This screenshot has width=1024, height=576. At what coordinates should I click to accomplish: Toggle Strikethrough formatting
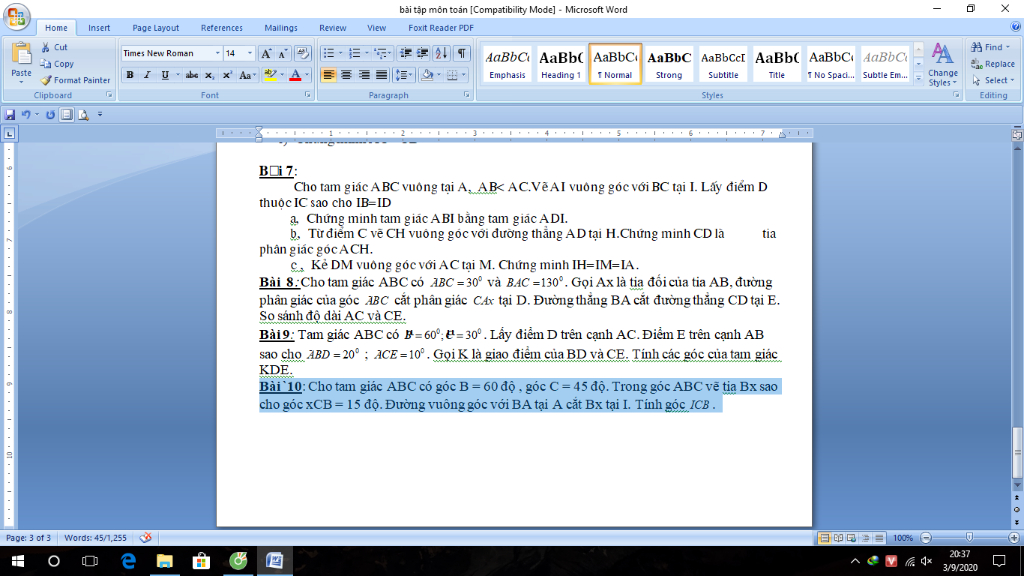tap(191, 75)
